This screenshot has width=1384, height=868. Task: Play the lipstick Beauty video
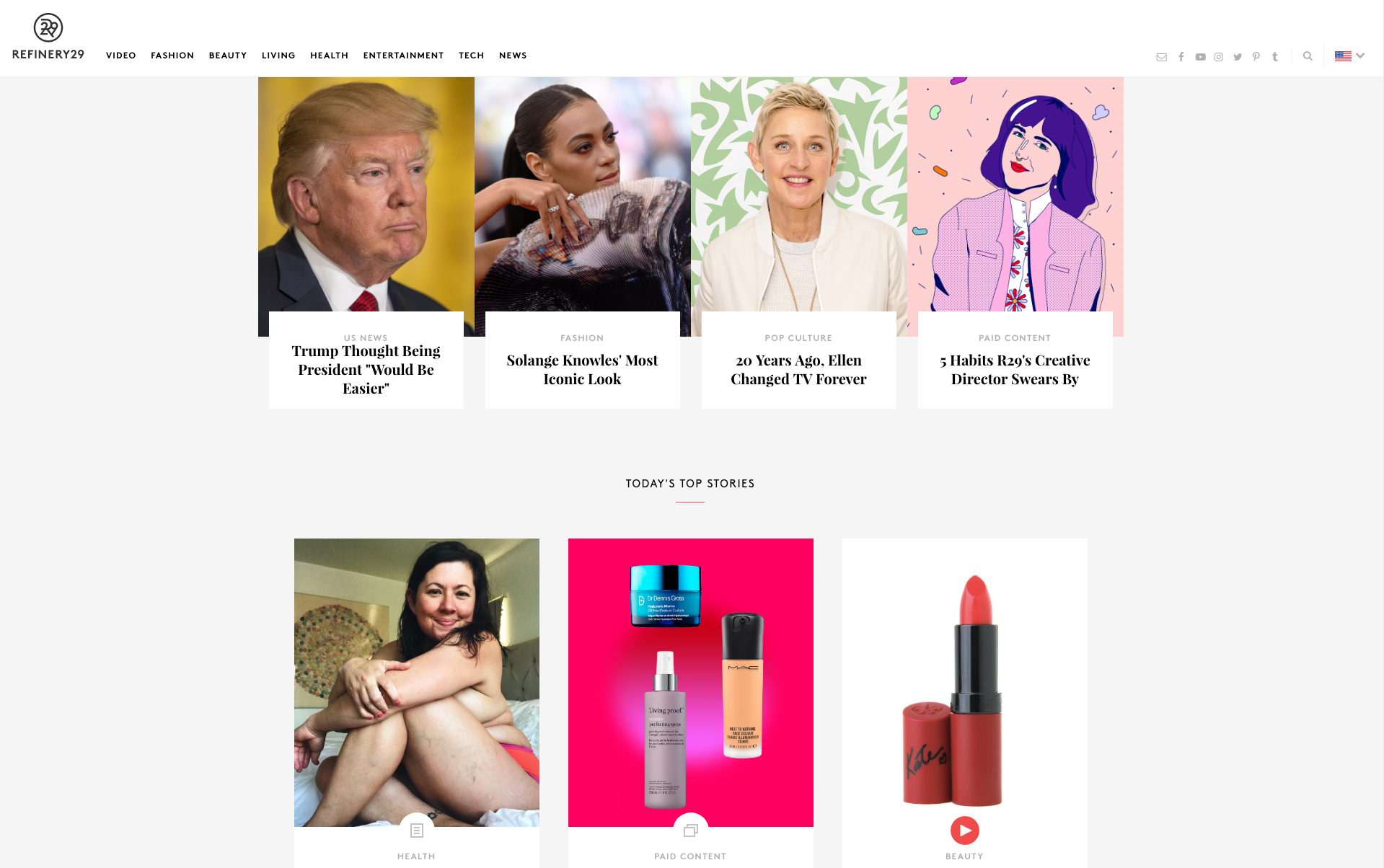(x=964, y=830)
